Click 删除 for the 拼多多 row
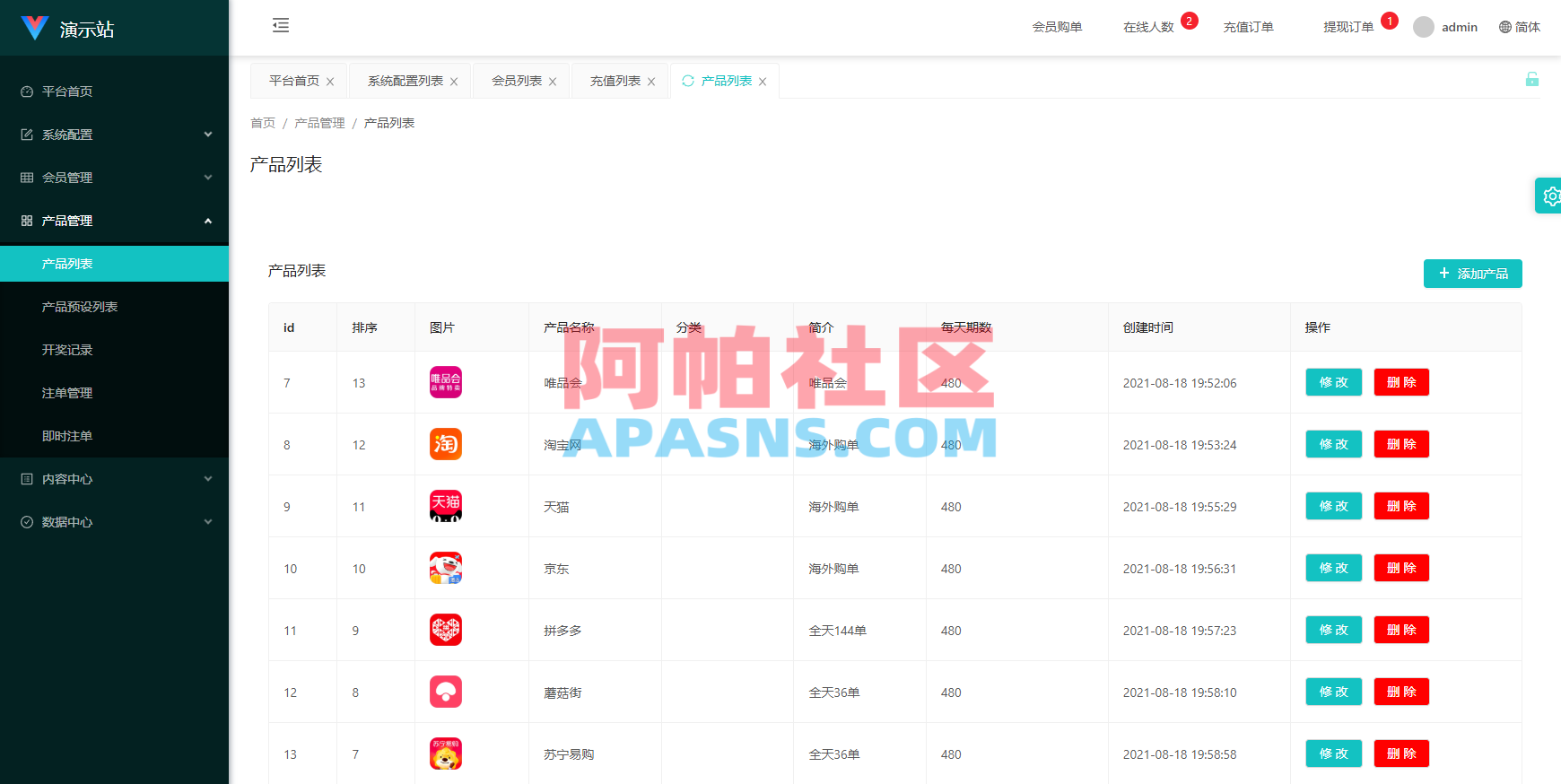The image size is (1561, 784). 1401,630
